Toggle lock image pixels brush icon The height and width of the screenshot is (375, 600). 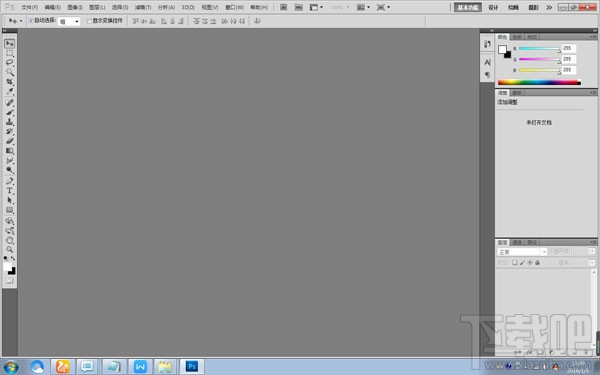tap(522, 262)
